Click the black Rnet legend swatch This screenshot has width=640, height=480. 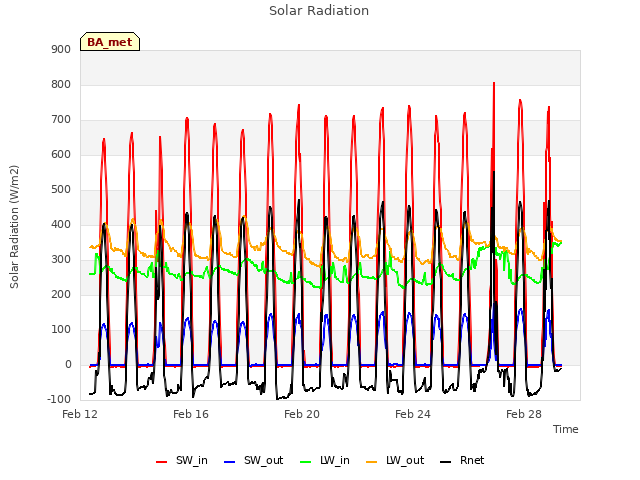coord(446,462)
